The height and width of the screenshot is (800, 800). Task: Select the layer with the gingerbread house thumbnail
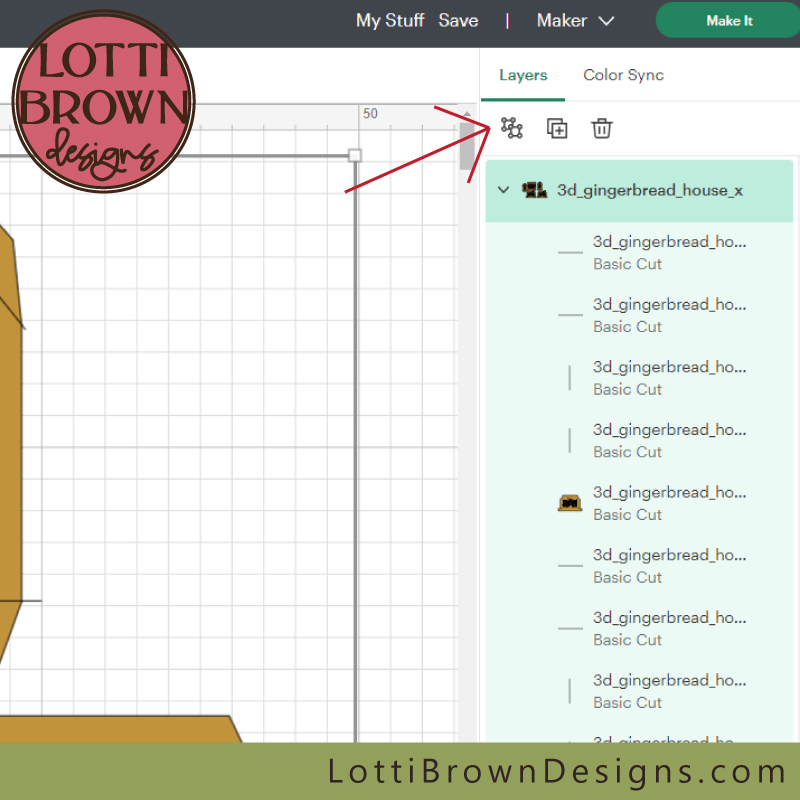639,503
